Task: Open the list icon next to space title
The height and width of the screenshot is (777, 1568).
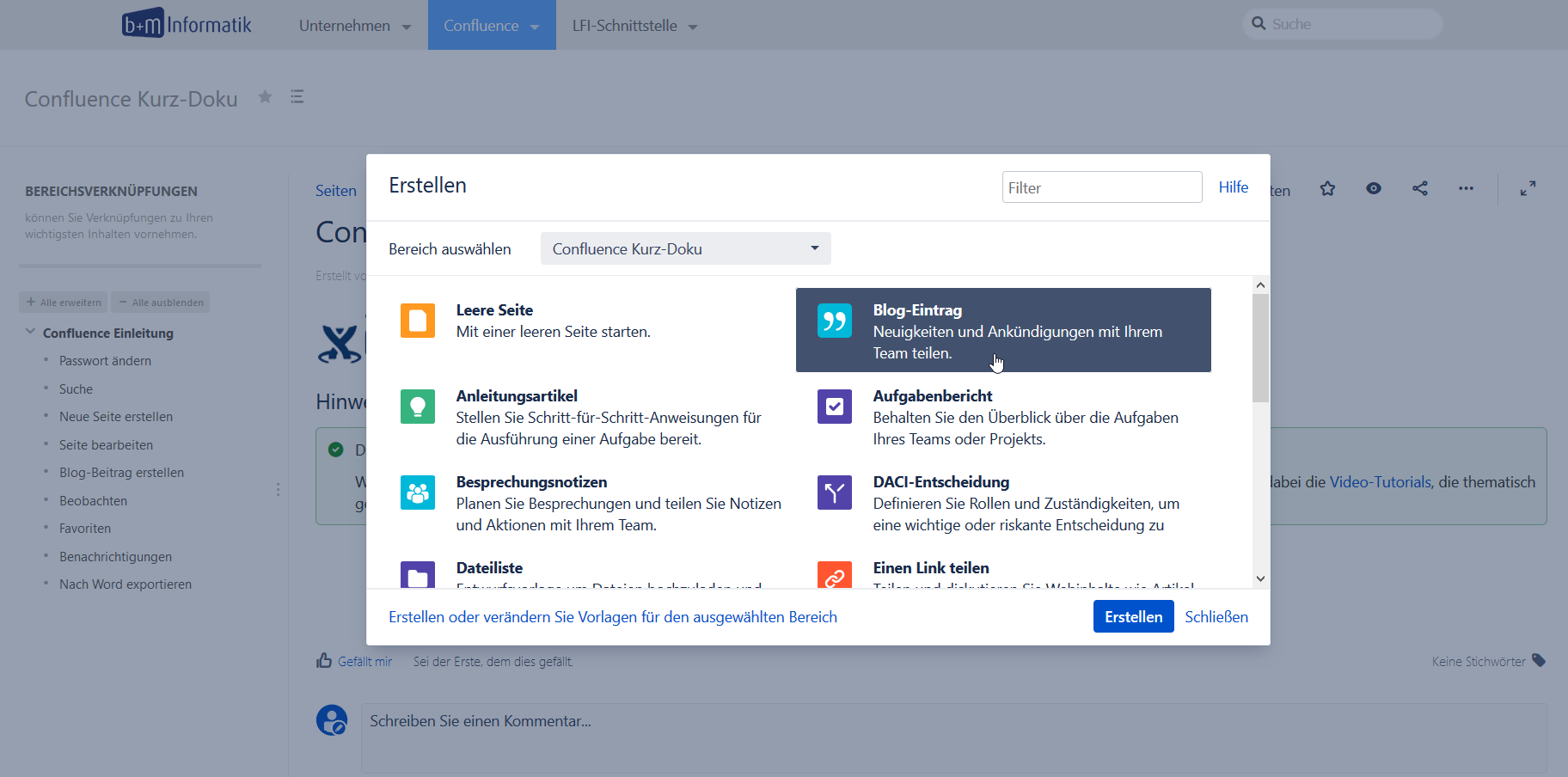Action: click(x=297, y=97)
